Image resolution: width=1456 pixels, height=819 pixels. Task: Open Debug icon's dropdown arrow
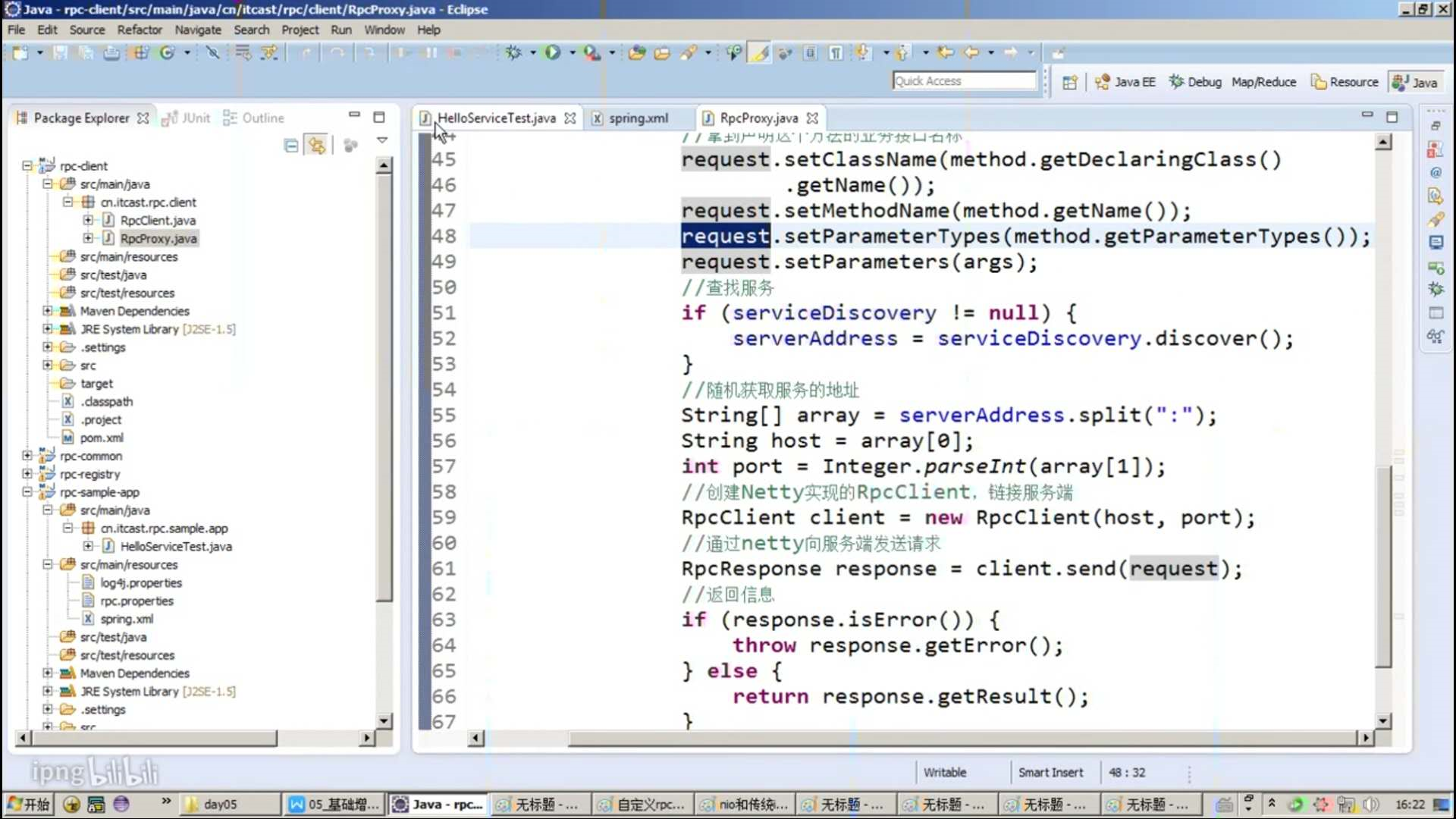point(533,53)
